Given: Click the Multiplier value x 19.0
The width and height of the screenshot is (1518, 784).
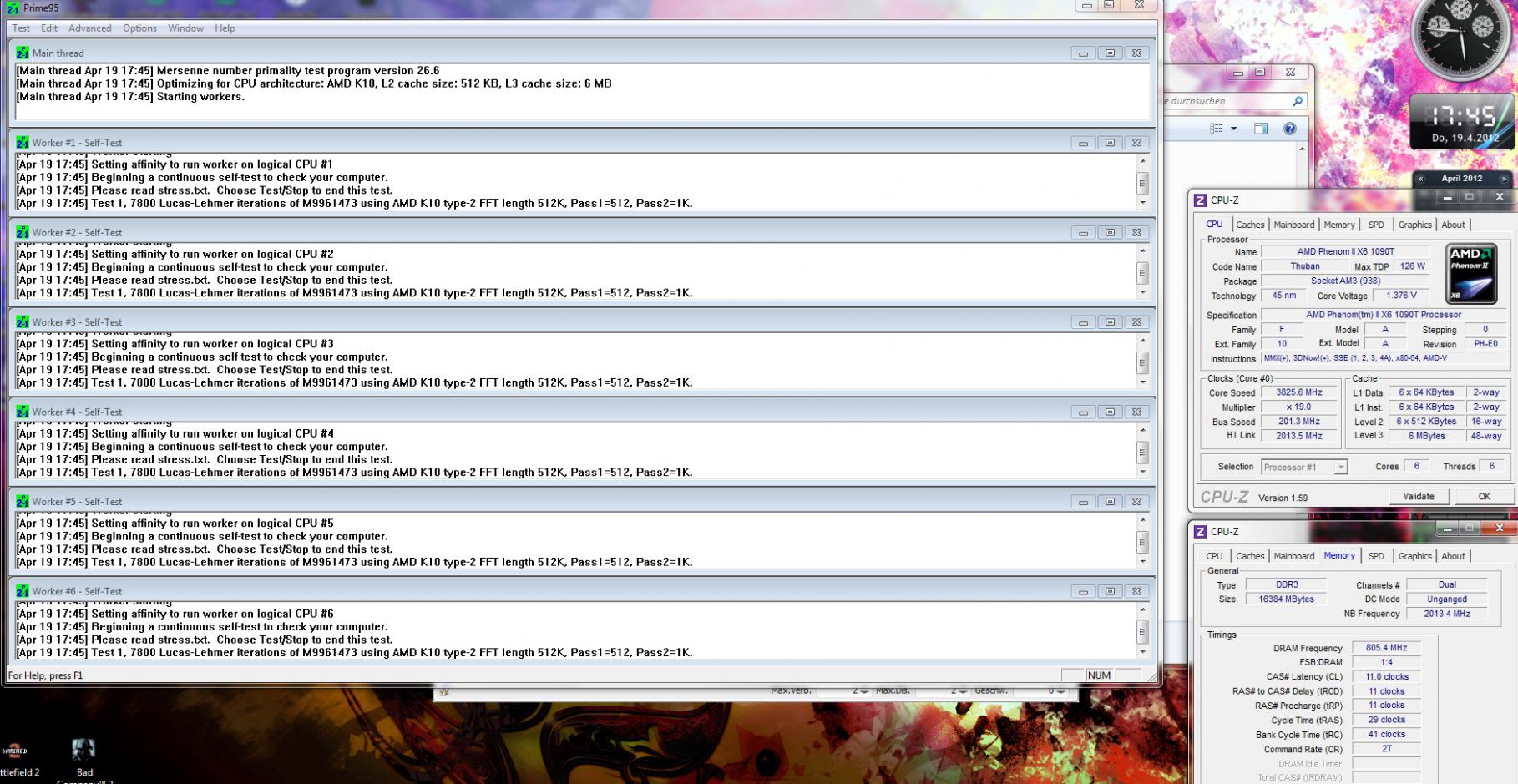Looking at the screenshot, I should [x=1299, y=407].
